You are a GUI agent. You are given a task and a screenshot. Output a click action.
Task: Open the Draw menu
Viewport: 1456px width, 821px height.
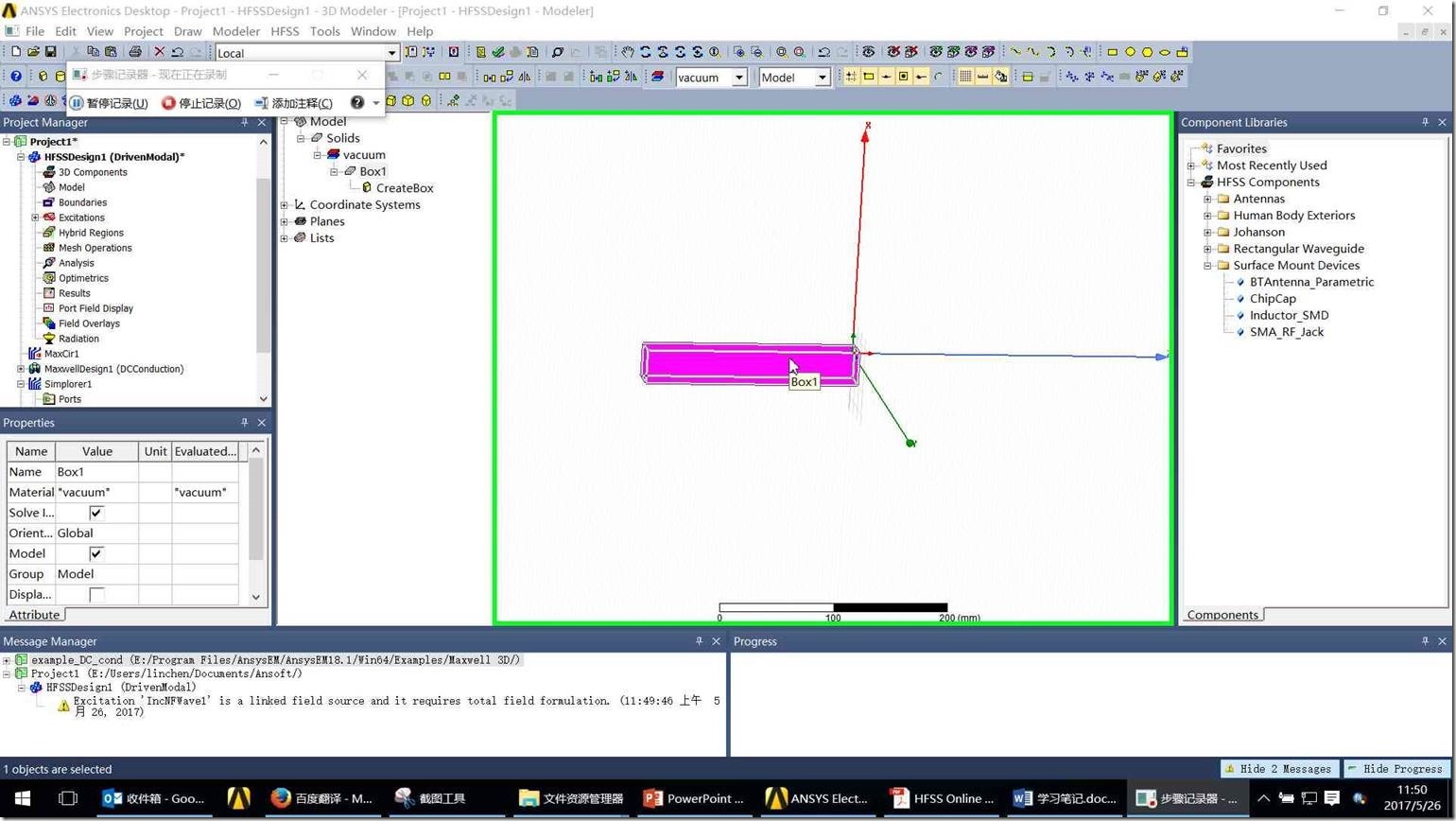pos(187,31)
